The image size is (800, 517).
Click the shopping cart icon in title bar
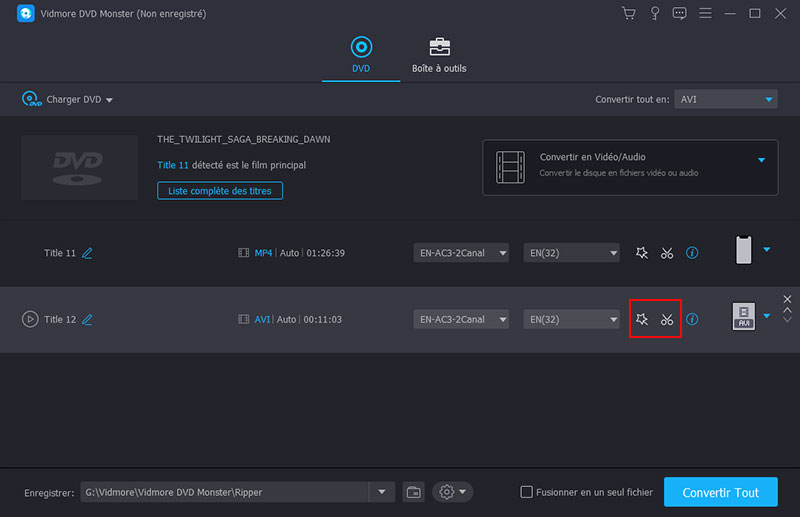(628, 13)
